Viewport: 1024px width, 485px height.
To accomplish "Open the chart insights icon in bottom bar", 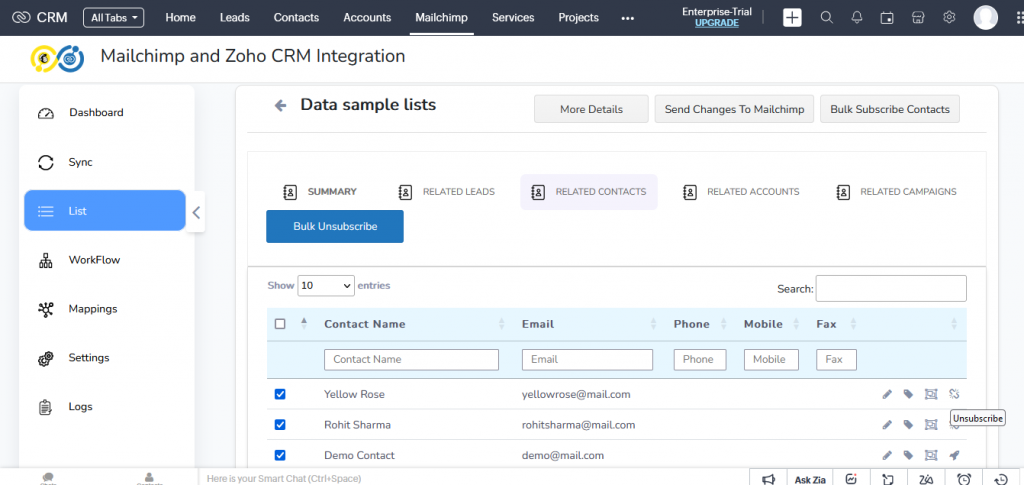I will 851,479.
